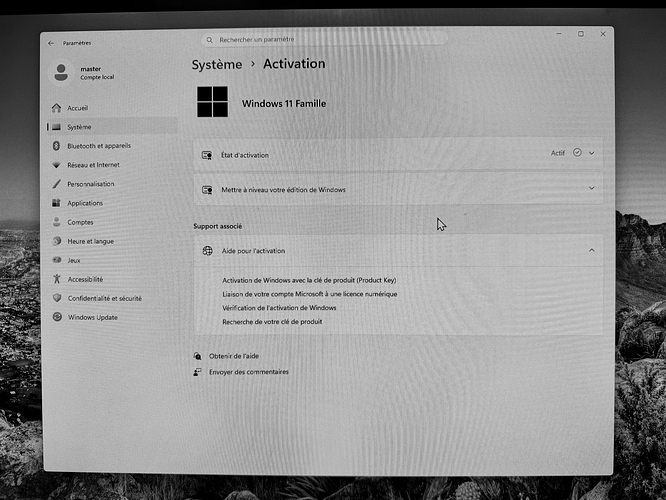Open Activation de Windows avec clé de produit link
The height and width of the screenshot is (500, 666).
[x=309, y=280]
